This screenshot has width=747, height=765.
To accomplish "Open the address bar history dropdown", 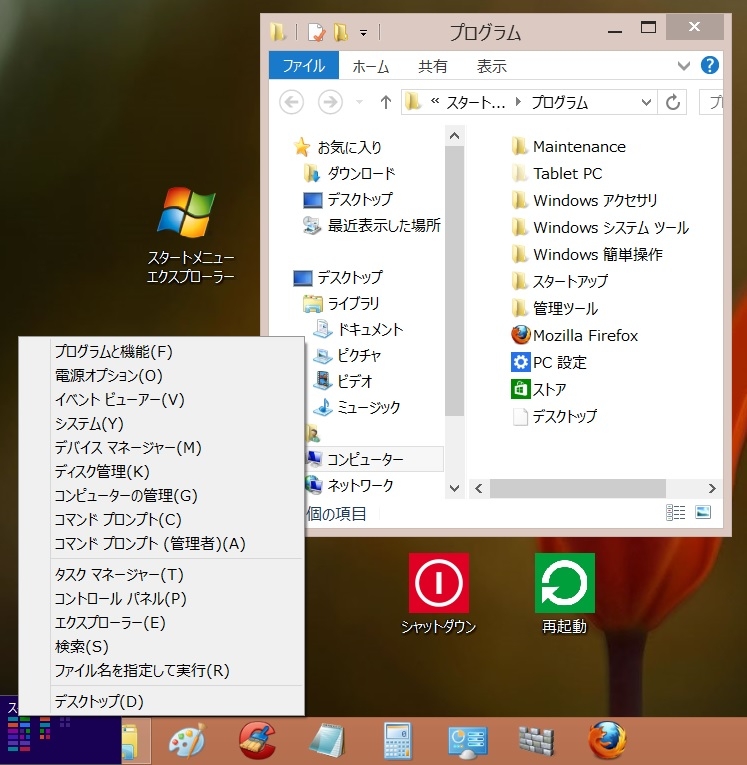I will 645,102.
